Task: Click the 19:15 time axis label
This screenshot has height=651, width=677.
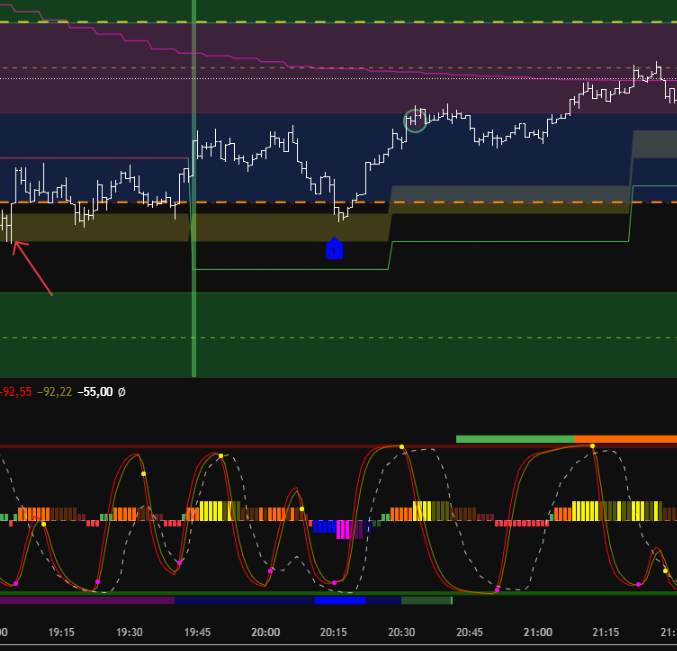Action: click(62, 632)
